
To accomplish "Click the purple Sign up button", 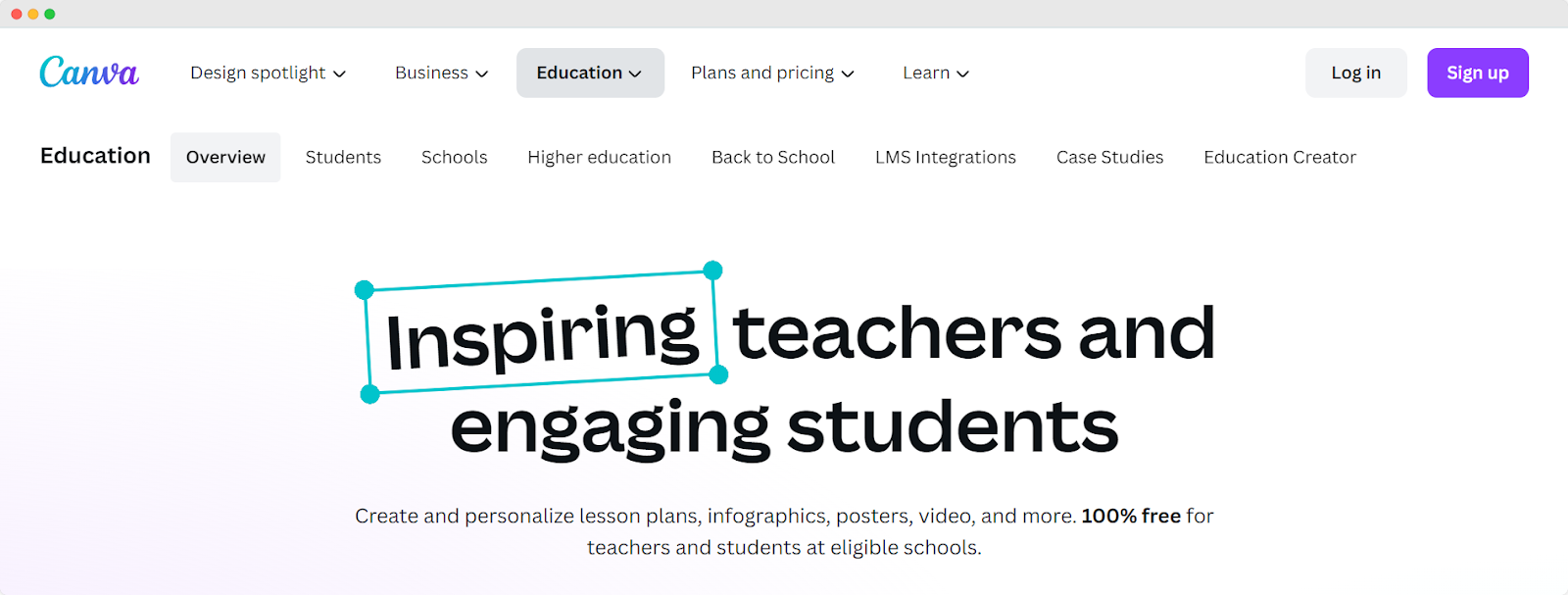I will pyautogui.click(x=1478, y=73).
